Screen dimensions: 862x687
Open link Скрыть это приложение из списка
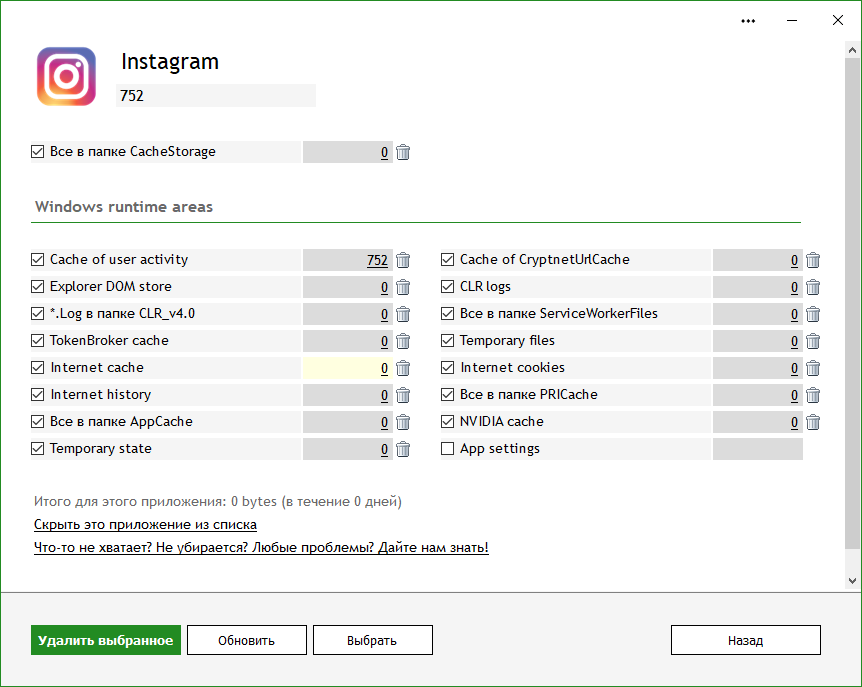[x=145, y=524]
